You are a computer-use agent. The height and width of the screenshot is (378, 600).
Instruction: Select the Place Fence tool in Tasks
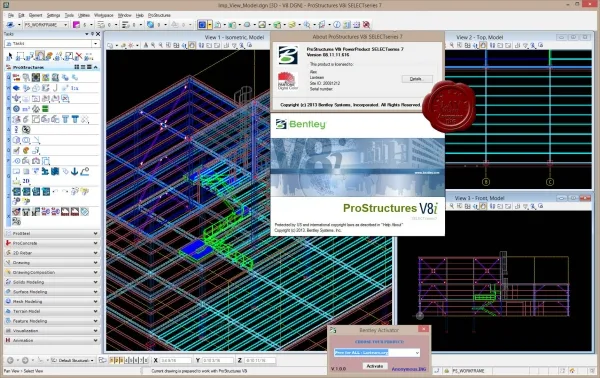click(20, 56)
